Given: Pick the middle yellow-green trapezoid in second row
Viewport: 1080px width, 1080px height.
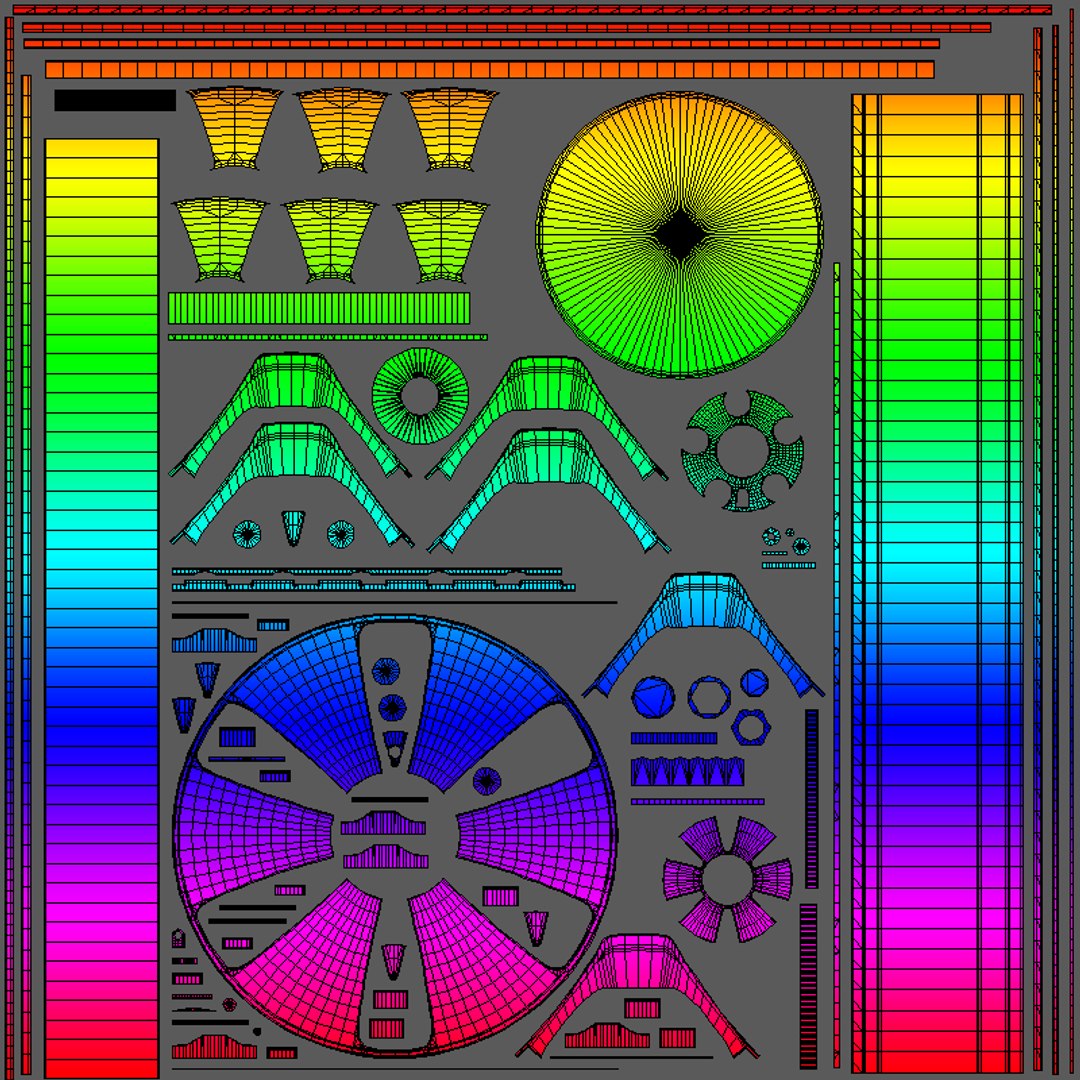Looking at the screenshot, I should coord(330,240).
